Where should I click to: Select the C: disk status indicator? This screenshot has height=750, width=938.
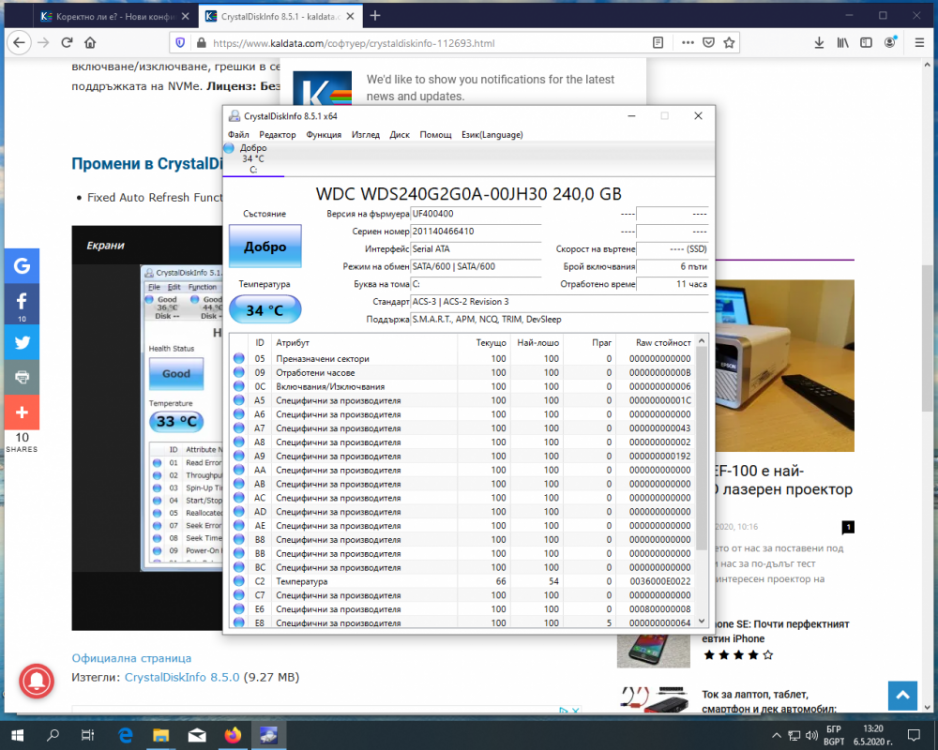click(252, 158)
